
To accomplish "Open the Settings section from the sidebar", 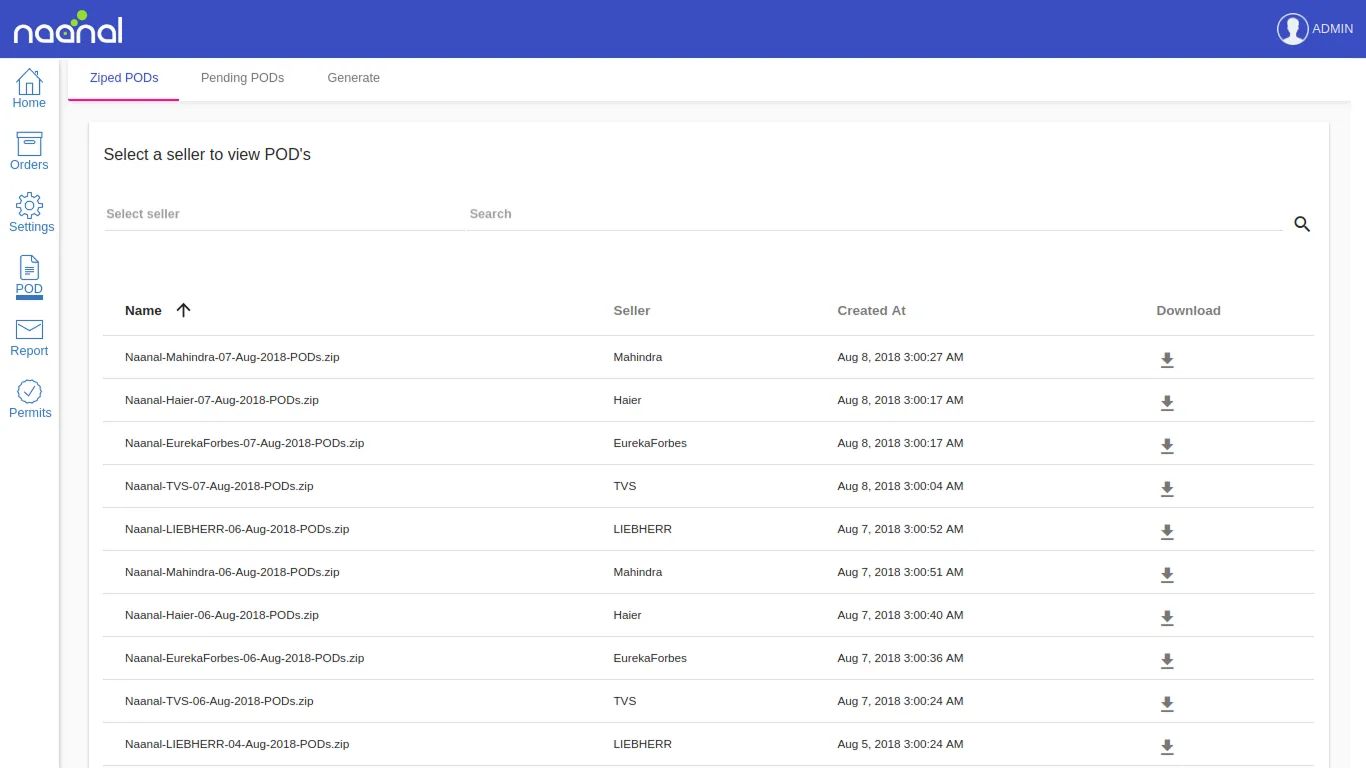I will [x=29, y=211].
